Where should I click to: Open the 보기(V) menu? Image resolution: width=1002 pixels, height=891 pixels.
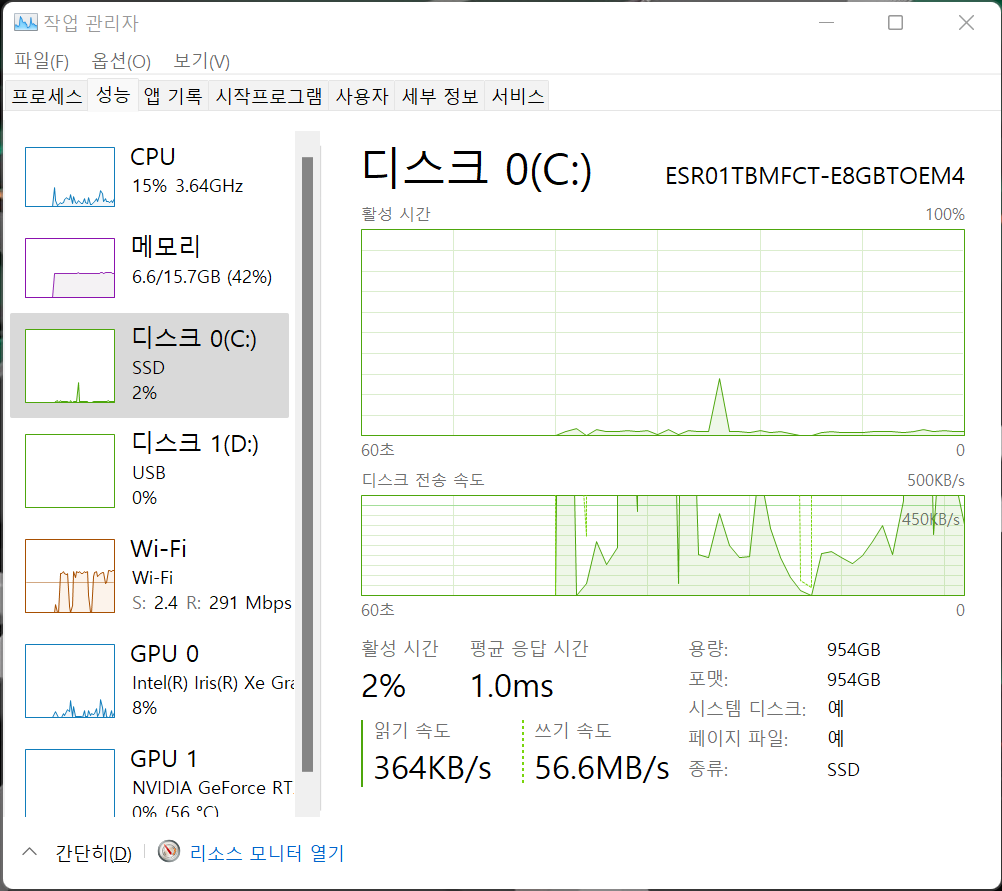coord(202,61)
